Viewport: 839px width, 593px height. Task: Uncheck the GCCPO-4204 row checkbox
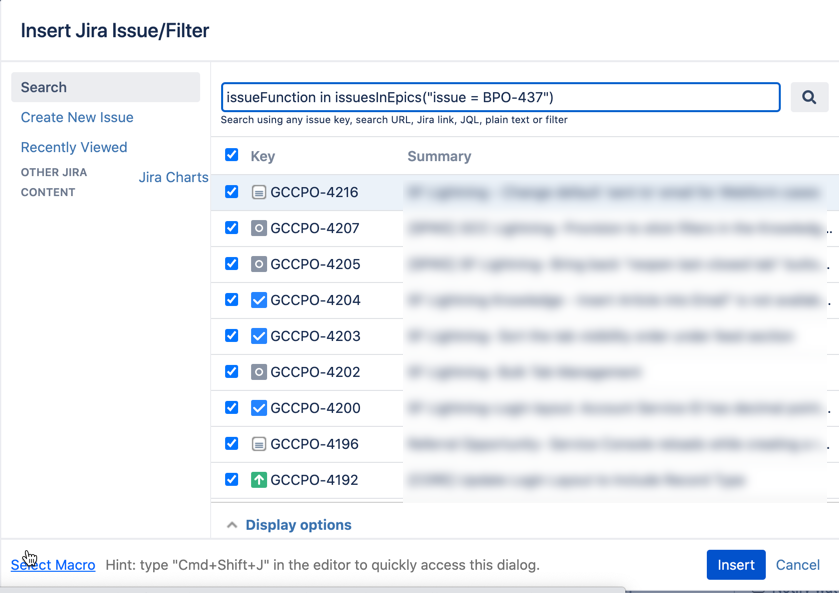click(231, 299)
